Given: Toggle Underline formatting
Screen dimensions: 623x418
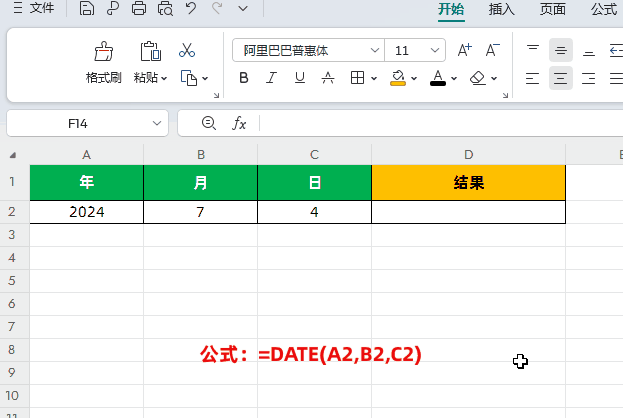Looking at the screenshot, I should point(298,78).
